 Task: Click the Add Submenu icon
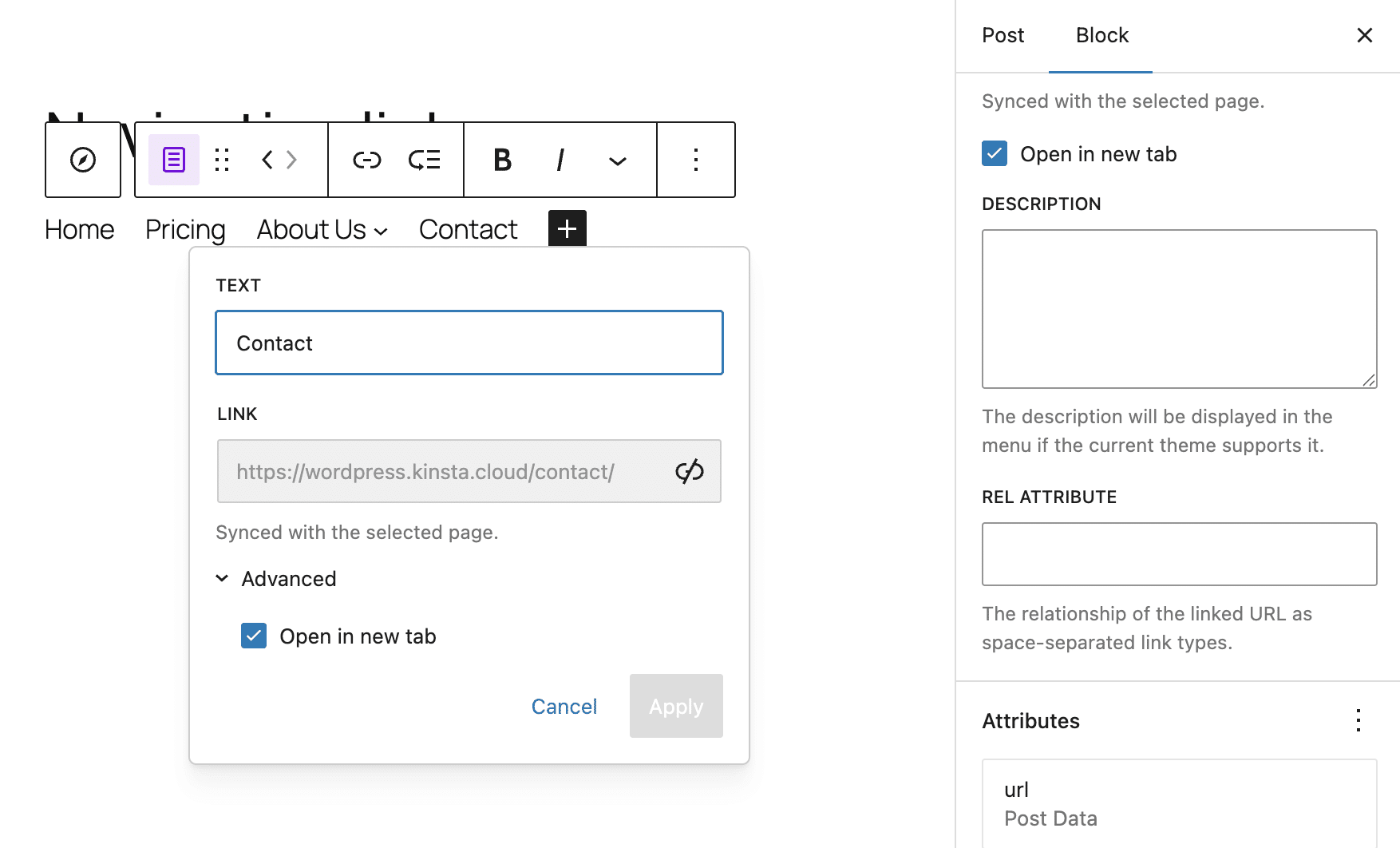pos(425,160)
